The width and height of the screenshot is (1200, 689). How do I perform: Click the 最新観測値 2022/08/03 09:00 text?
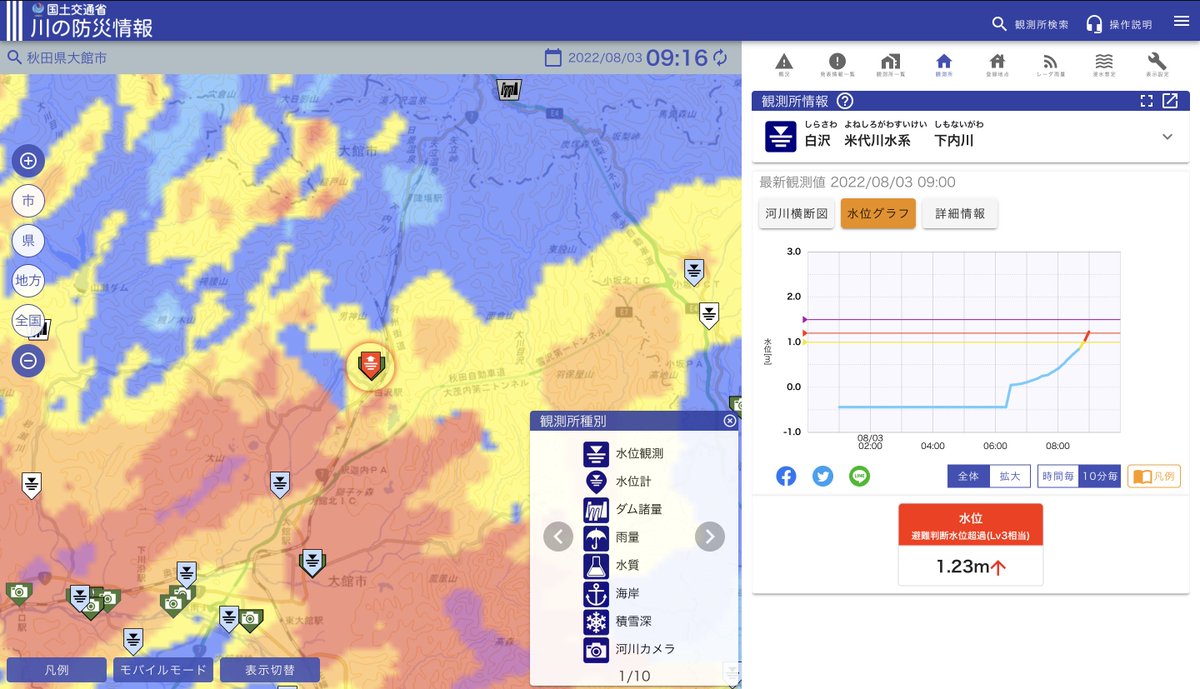click(858, 182)
